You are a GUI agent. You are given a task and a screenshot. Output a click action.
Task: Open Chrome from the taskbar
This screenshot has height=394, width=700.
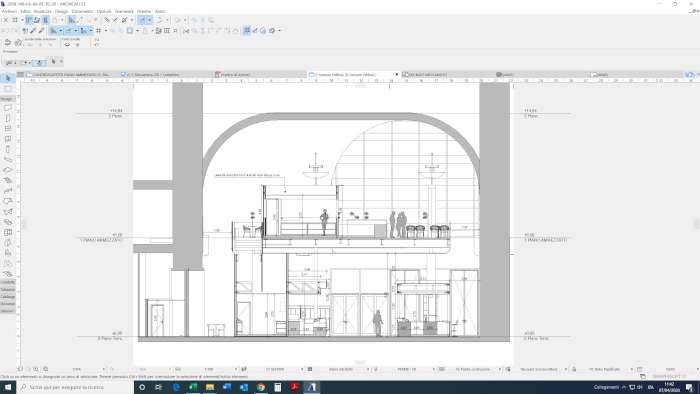coord(261,387)
